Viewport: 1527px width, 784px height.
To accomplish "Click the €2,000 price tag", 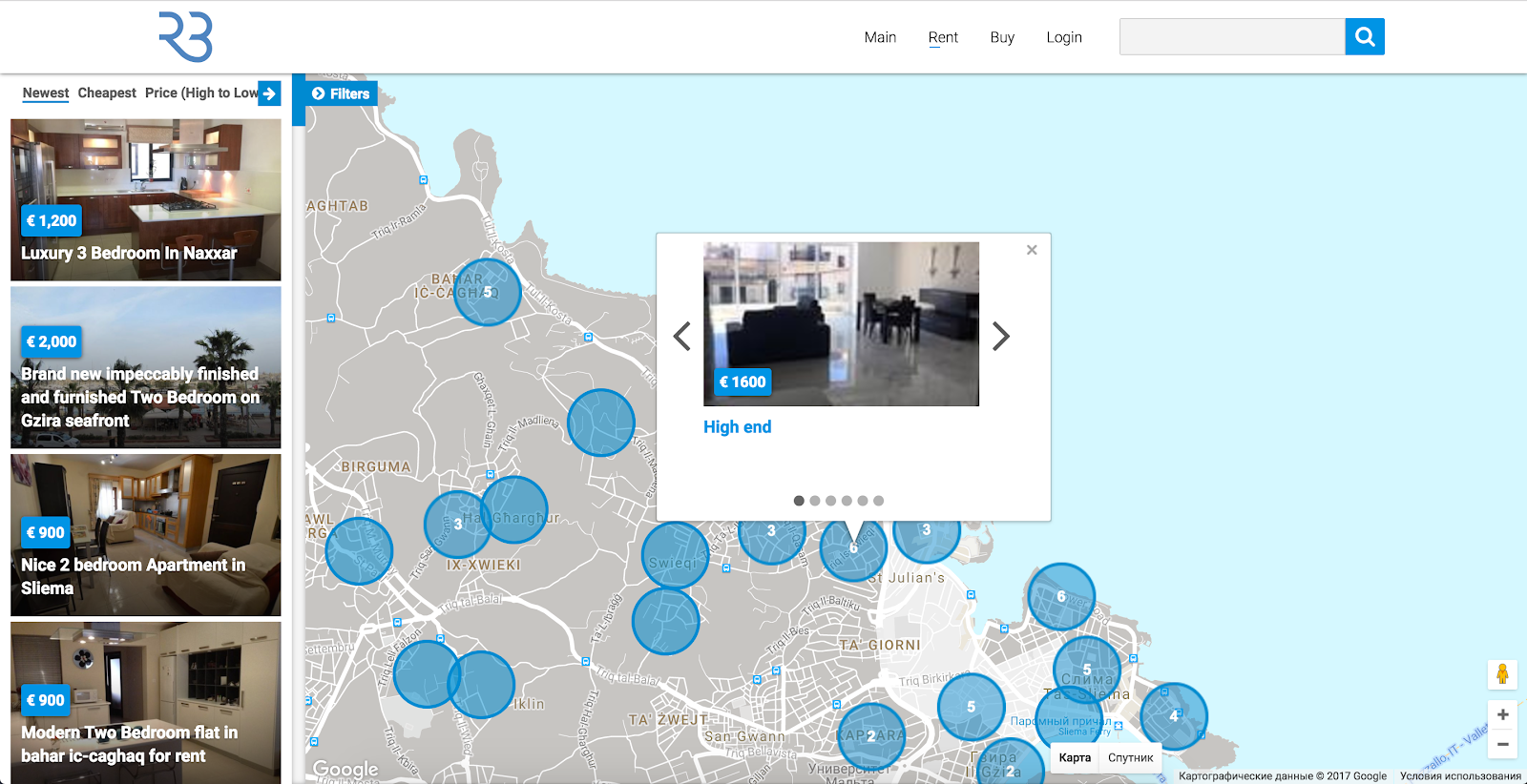I will click(x=52, y=341).
